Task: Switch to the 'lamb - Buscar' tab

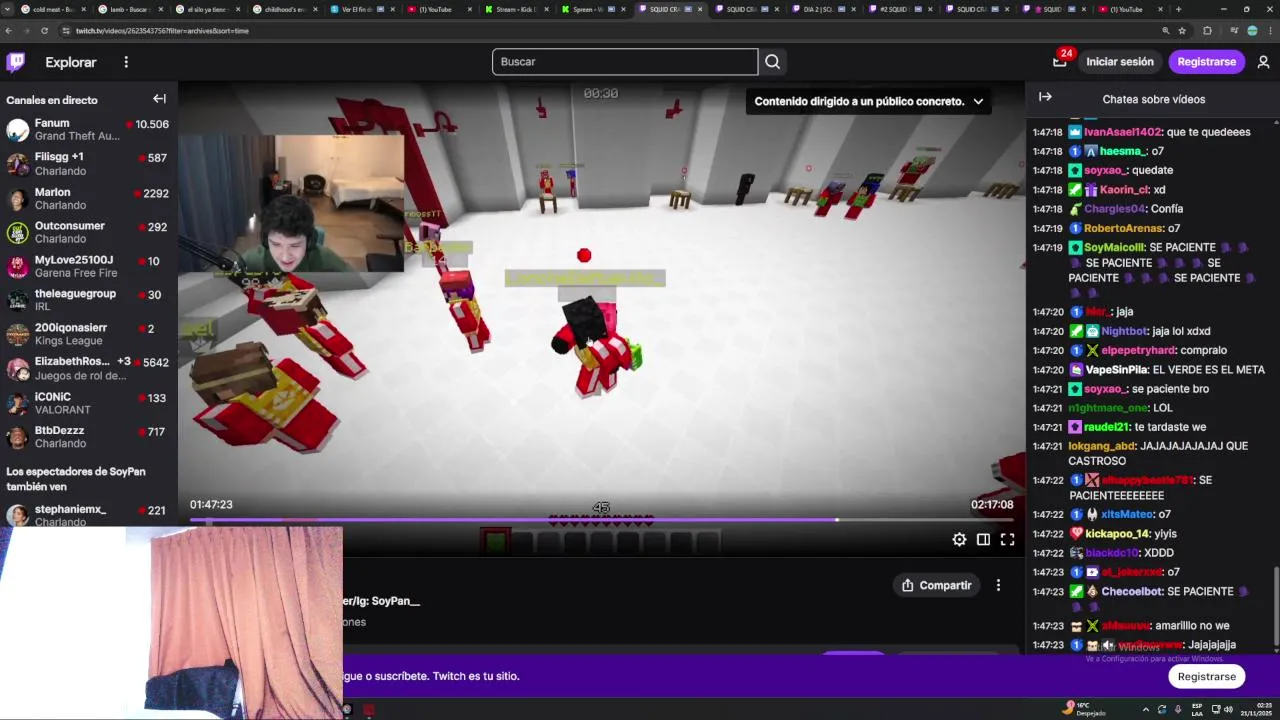Action: [130, 9]
